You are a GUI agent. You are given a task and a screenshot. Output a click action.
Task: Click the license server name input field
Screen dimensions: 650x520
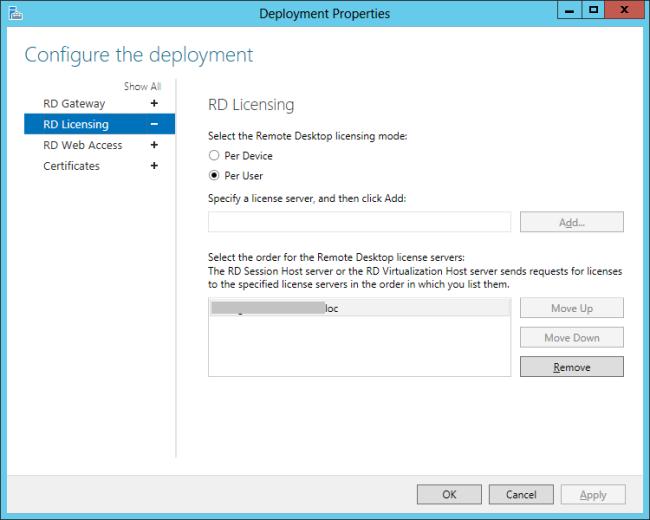359,222
